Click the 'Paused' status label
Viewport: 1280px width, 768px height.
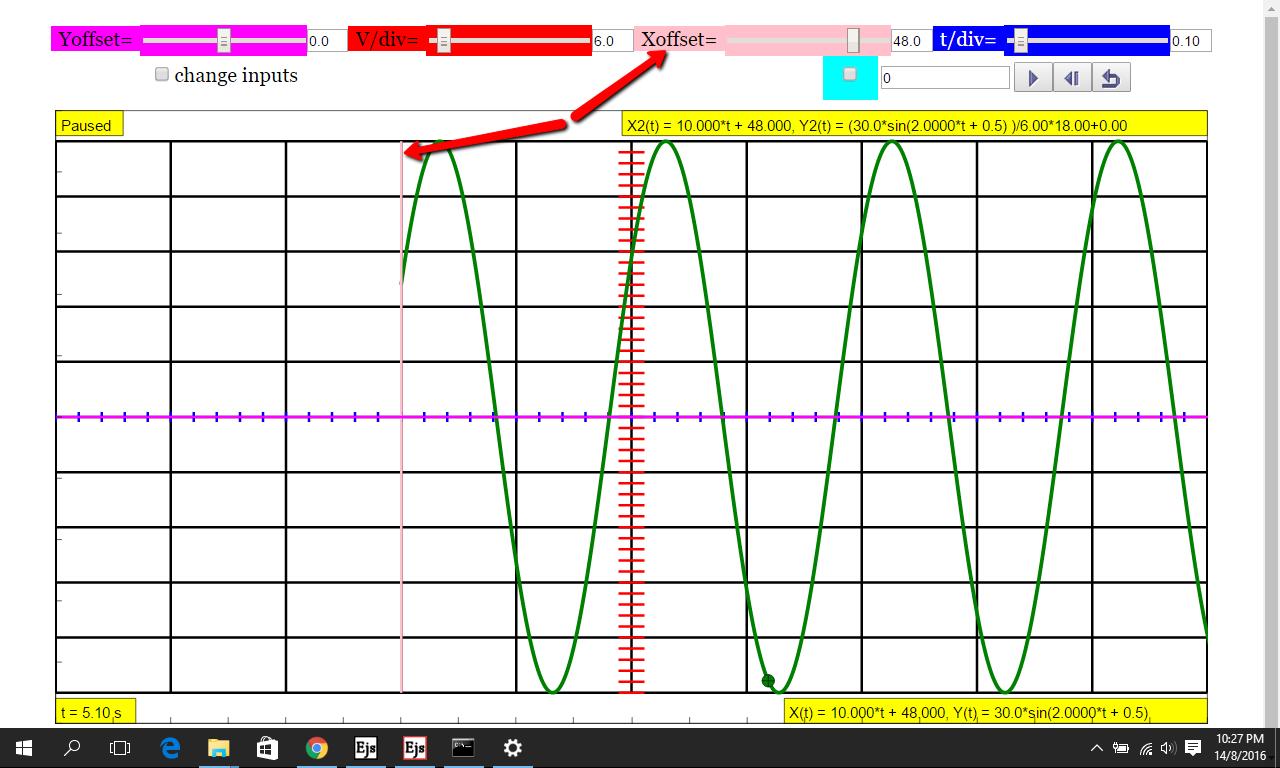[89, 125]
